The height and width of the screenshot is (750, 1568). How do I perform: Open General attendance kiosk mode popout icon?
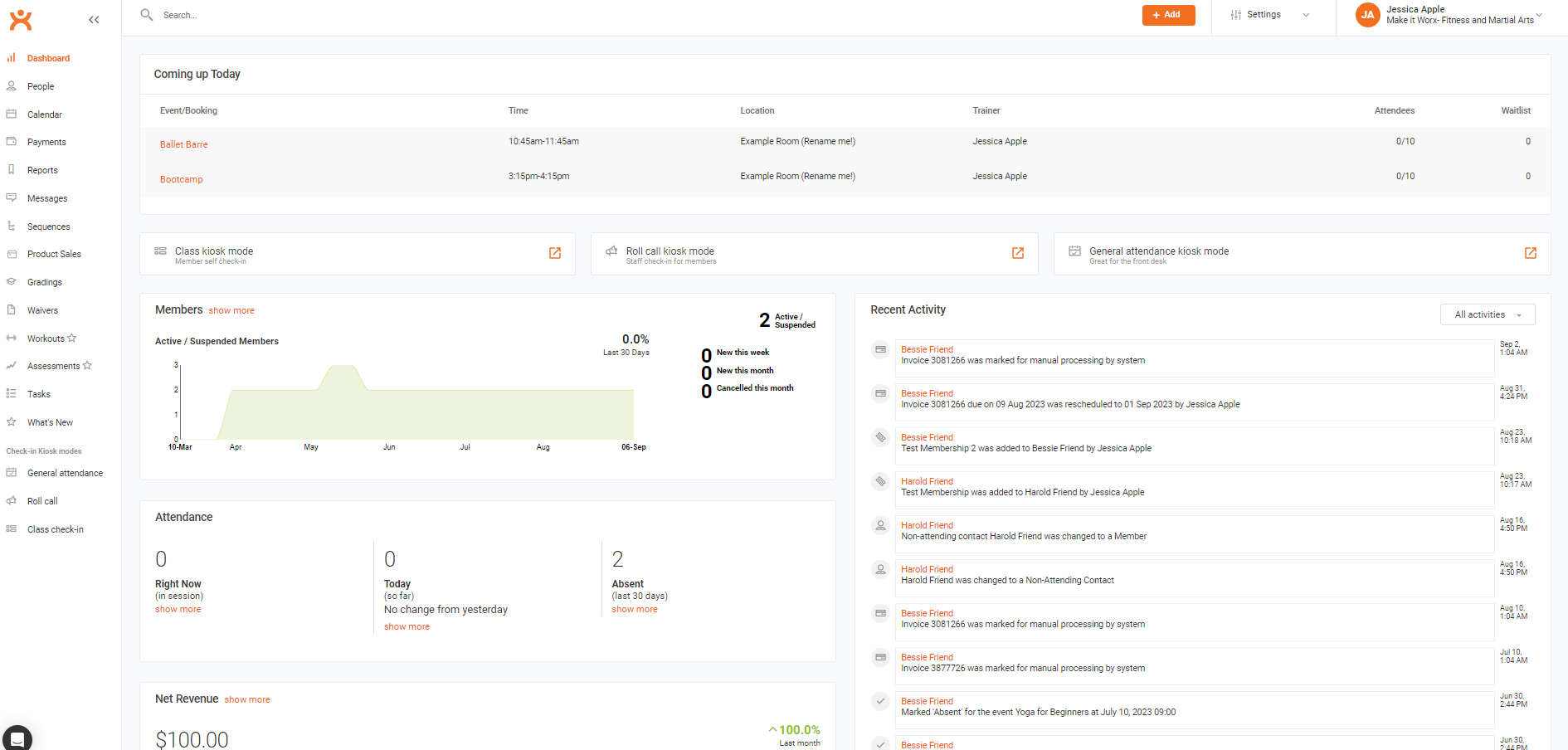[x=1531, y=253]
